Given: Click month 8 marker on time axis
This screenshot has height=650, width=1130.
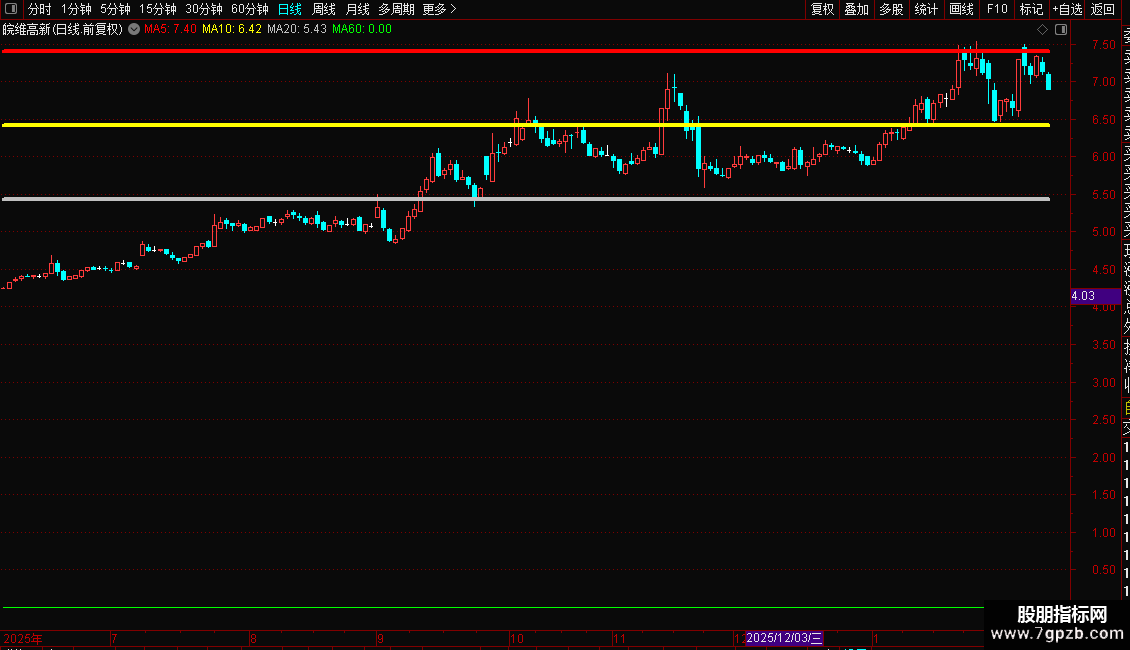Looking at the screenshot, I should coord(253,638).
